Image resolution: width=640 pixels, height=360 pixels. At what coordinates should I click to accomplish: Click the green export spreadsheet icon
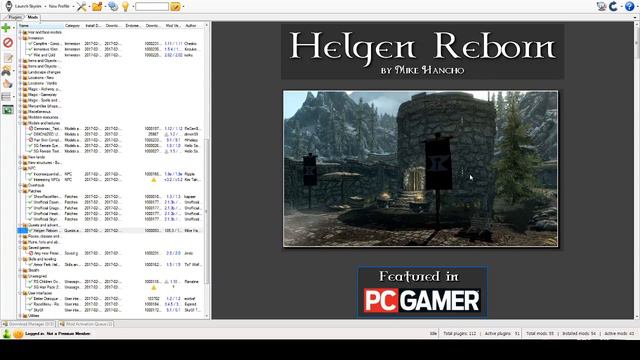[x=8, y=110]
